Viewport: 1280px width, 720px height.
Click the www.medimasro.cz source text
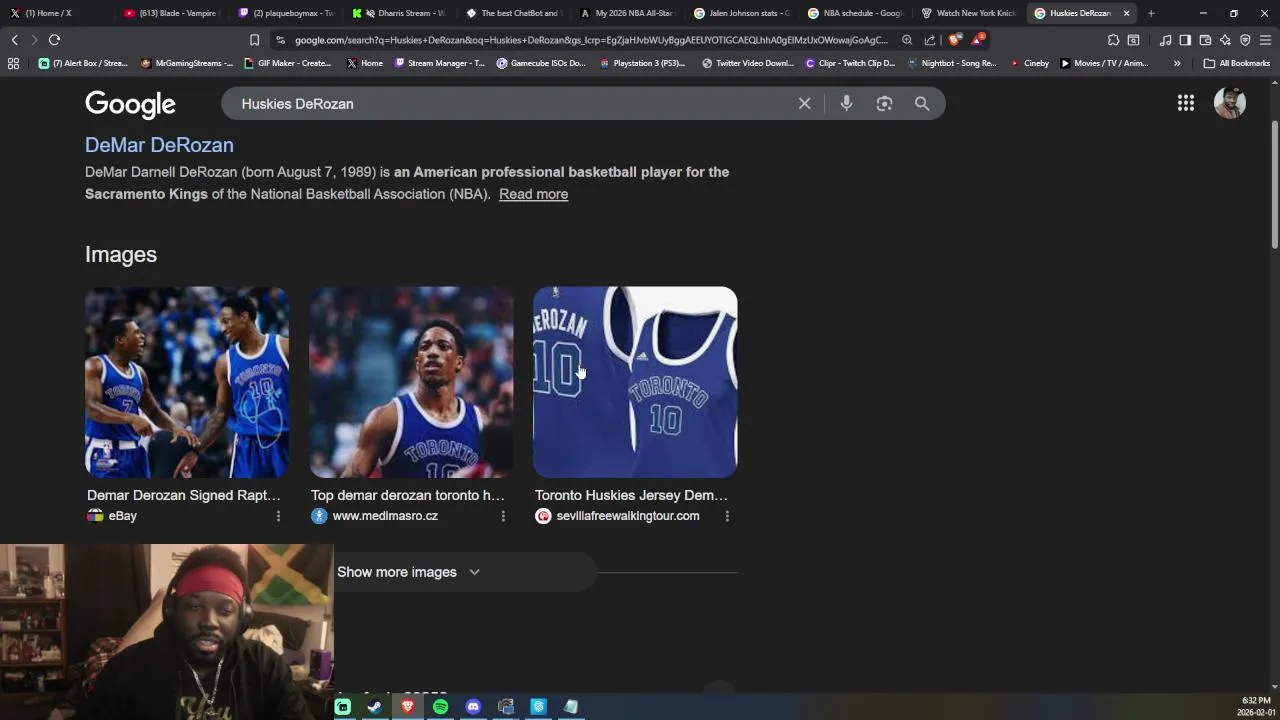tap(385, 516)
